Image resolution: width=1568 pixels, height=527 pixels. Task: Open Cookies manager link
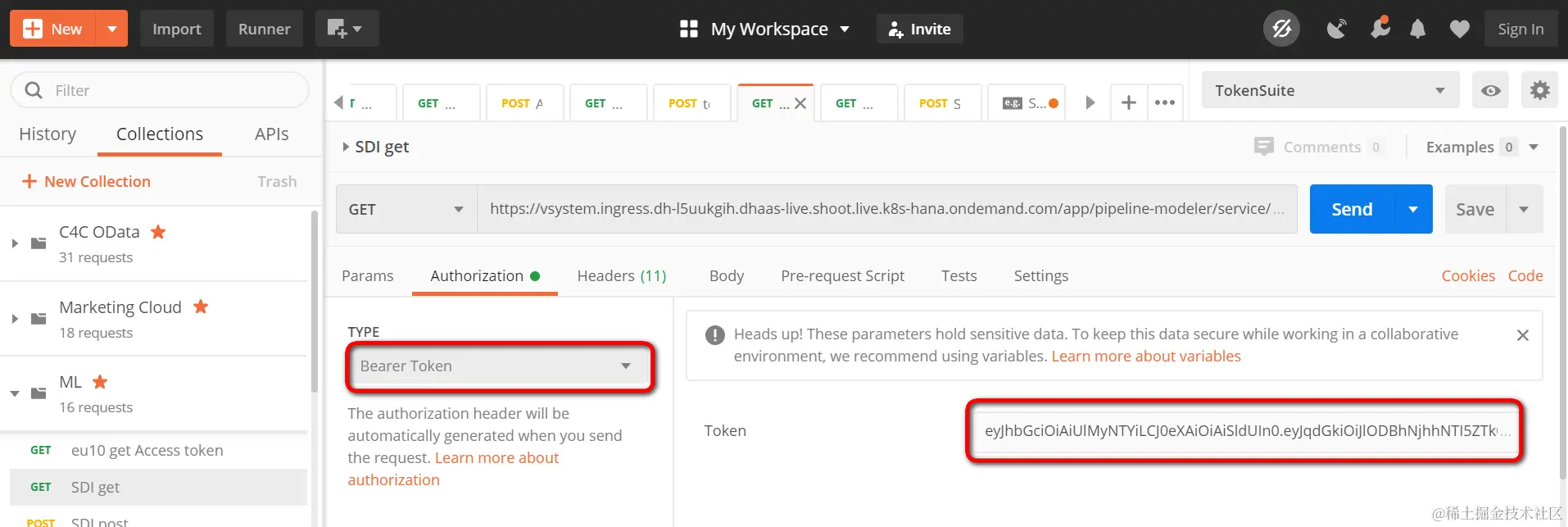coord(1468,275)
